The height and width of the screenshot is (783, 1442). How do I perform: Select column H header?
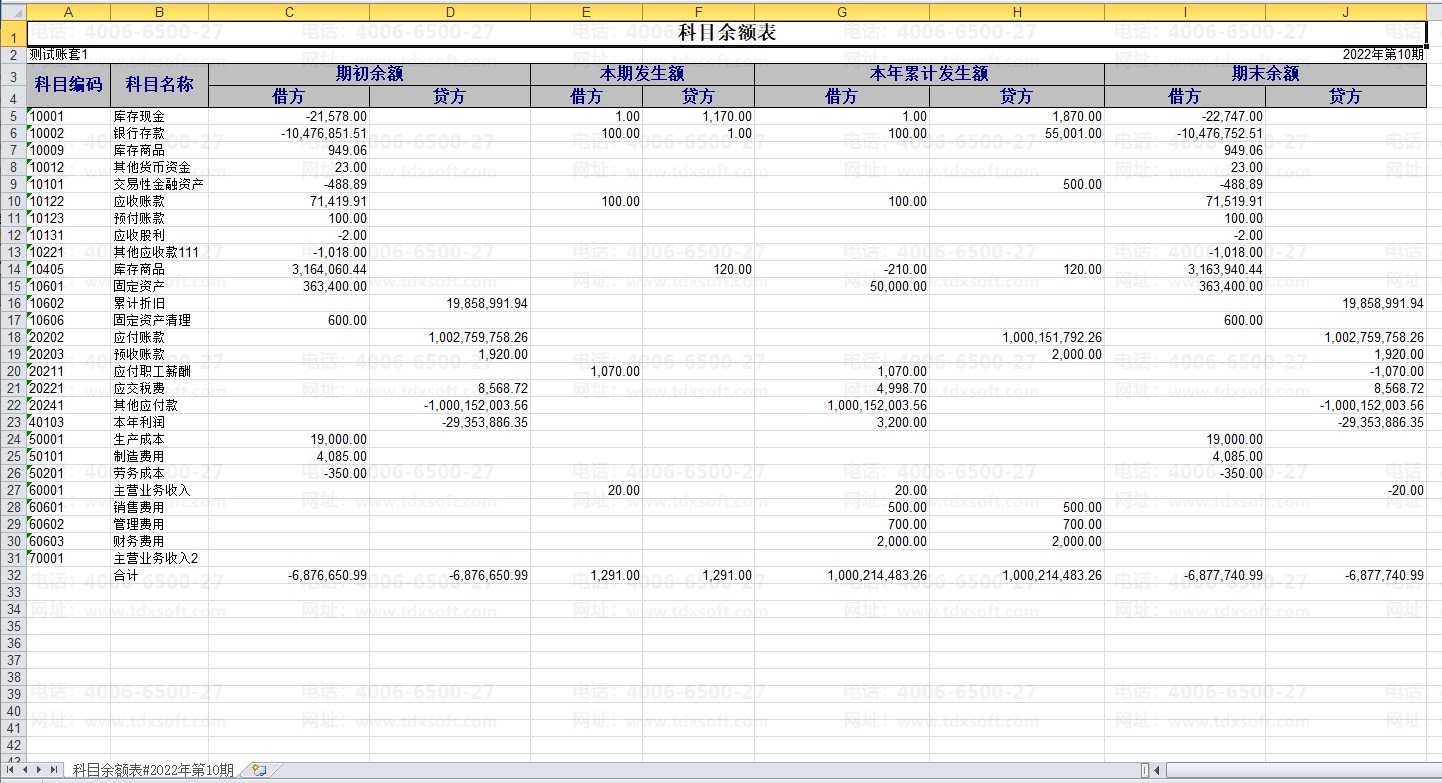1017,12
